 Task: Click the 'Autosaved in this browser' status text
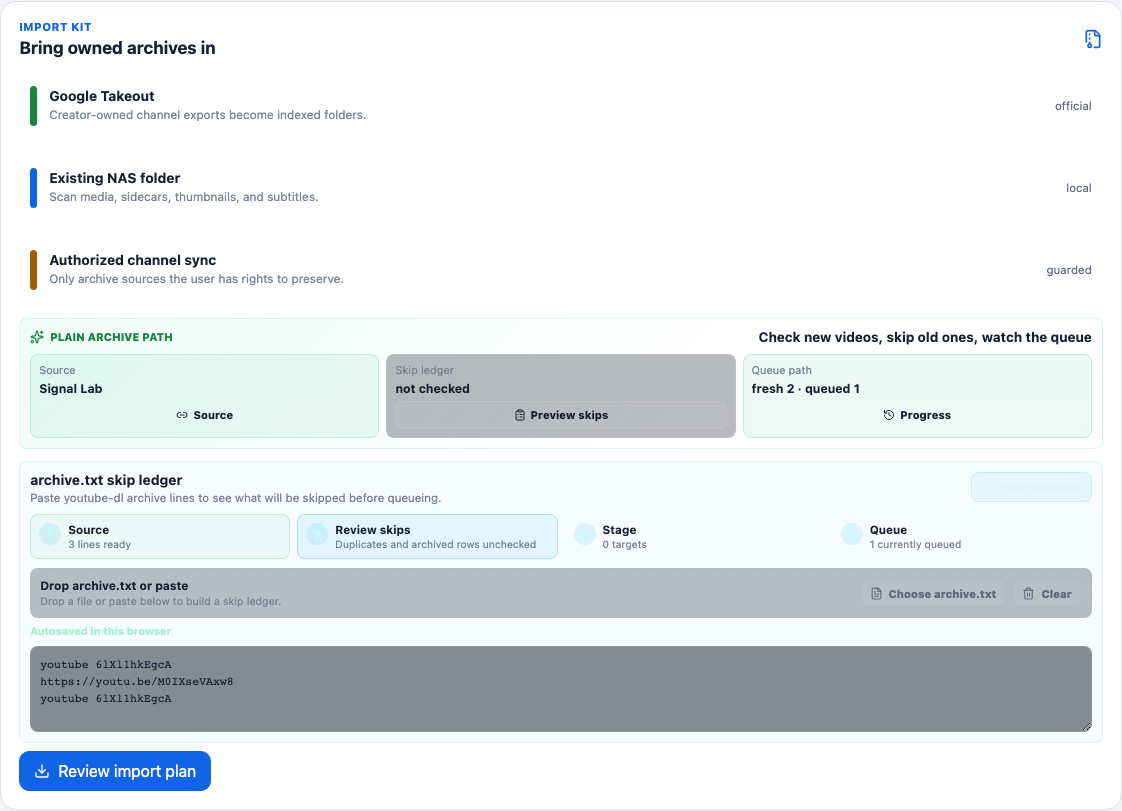pos(101,631)
